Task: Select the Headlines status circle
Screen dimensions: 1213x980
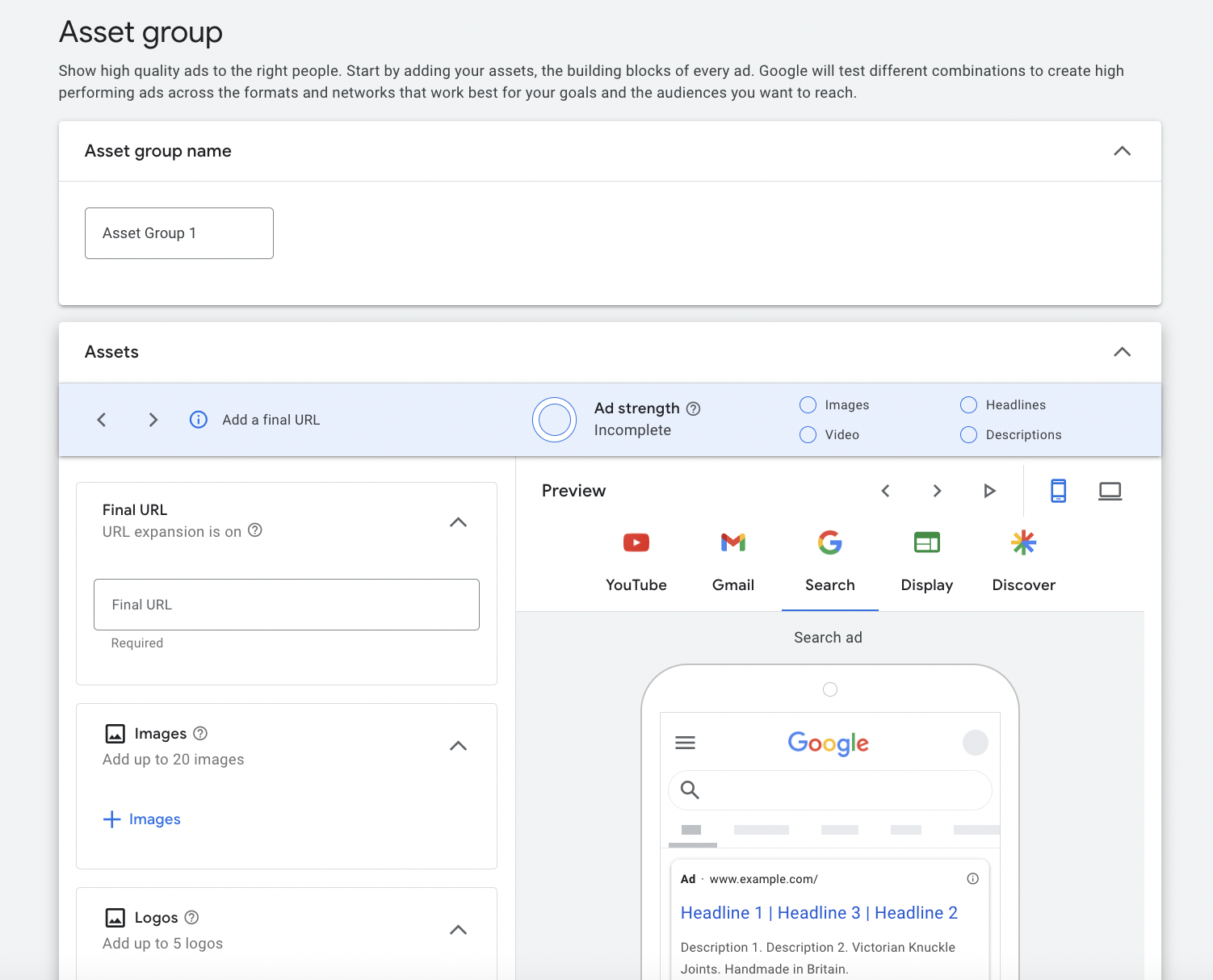Action: click(968, 405)
